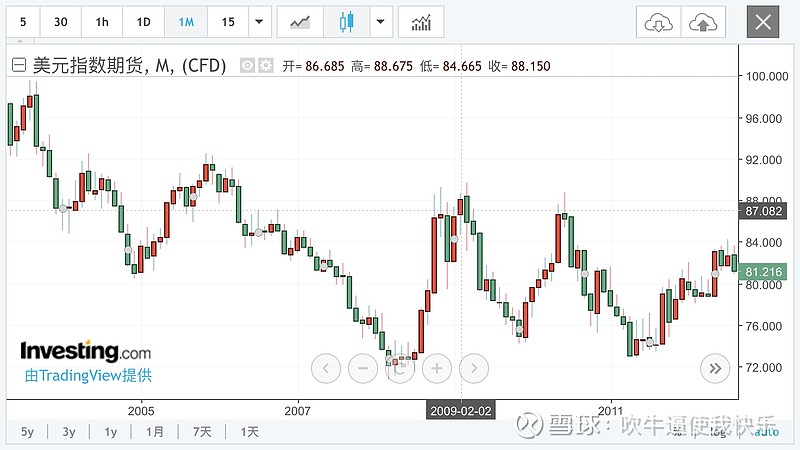Image resolution: width=800 pixels, height=450 pixels.
Task: Collapse the 美元指数期货 legend box
Action: [18, 66]
